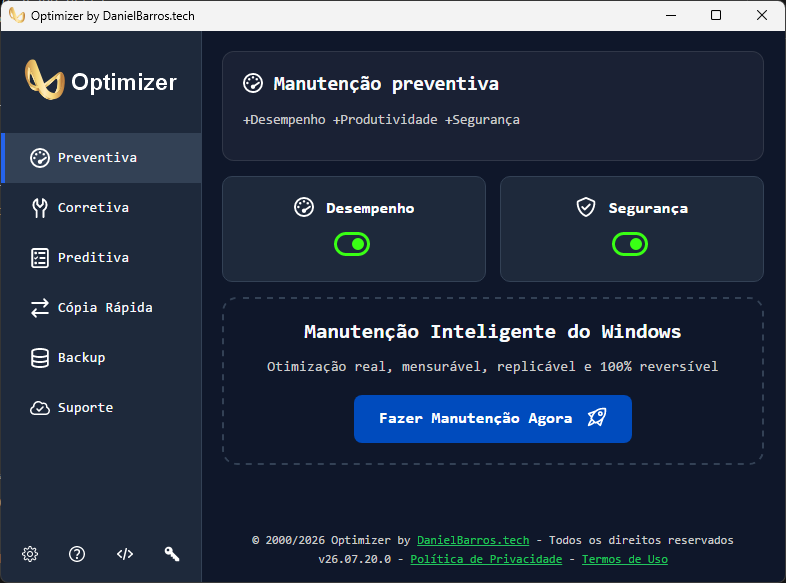Go to the Preditiva section
Image resolution: width=786 pixels, height=583 pixels.
(x=101, y=258)
